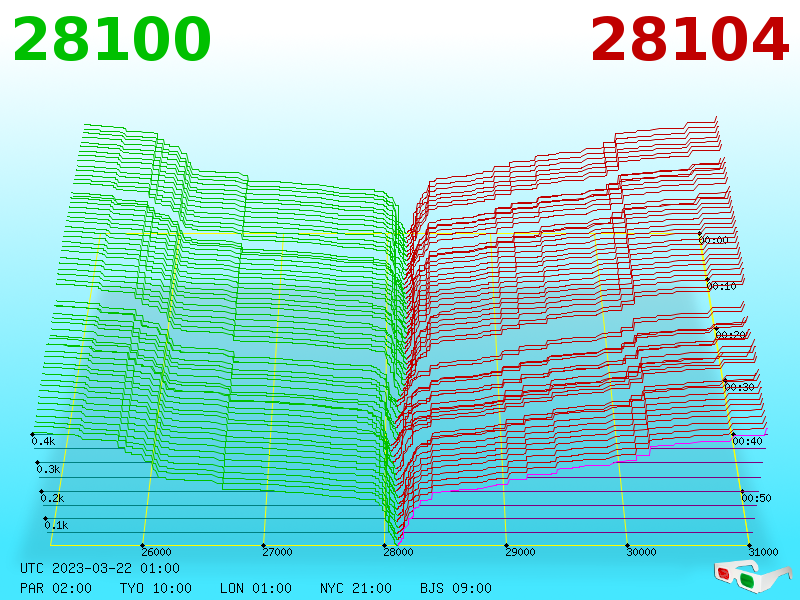Click the TYO 10:00 Tokyo time
This screenshot has height=600, width=800.
156,588
